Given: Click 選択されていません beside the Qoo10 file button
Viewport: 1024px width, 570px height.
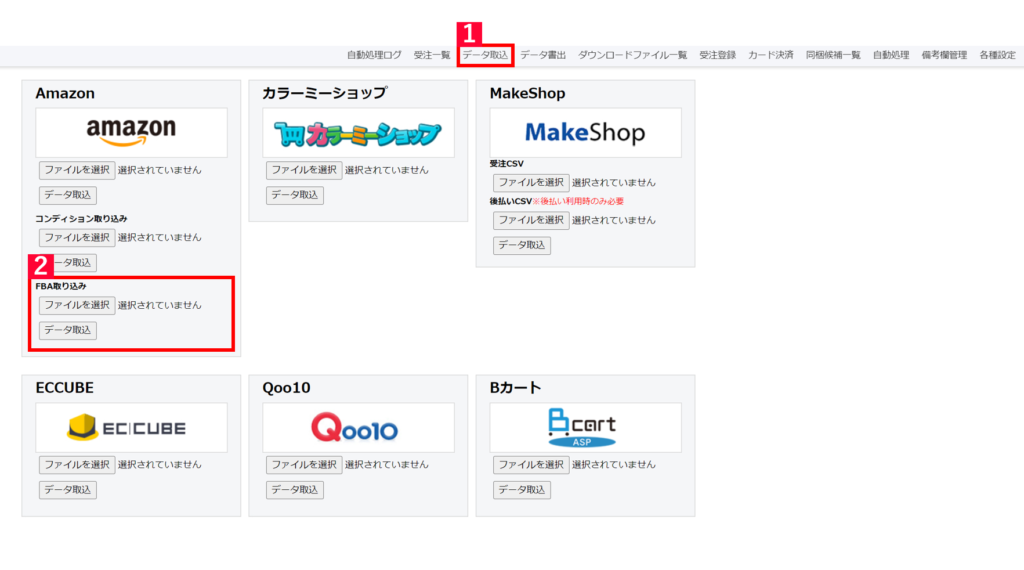Looking at the screenshot, I should click(387, 465).
